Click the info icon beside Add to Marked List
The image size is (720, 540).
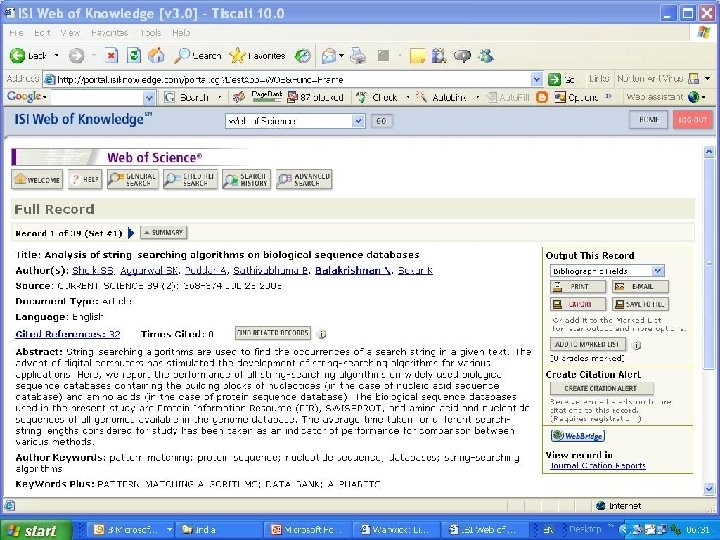[x=636, y=344]
